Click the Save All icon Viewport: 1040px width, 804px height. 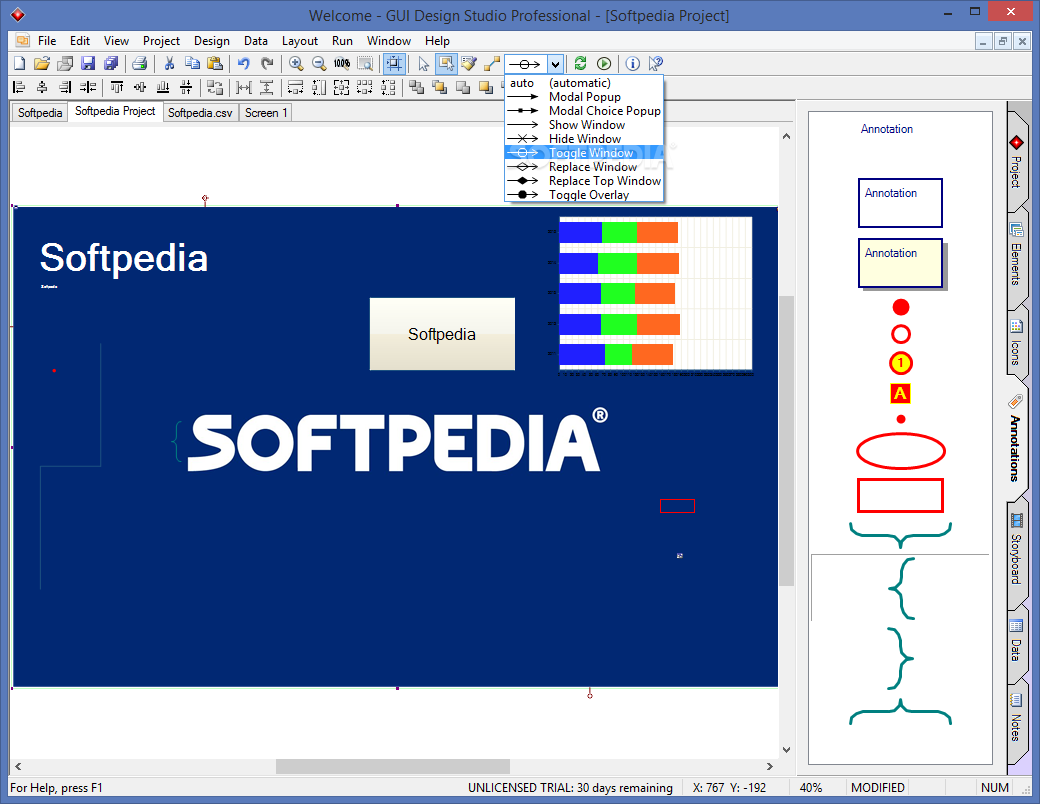coord(111,64)
